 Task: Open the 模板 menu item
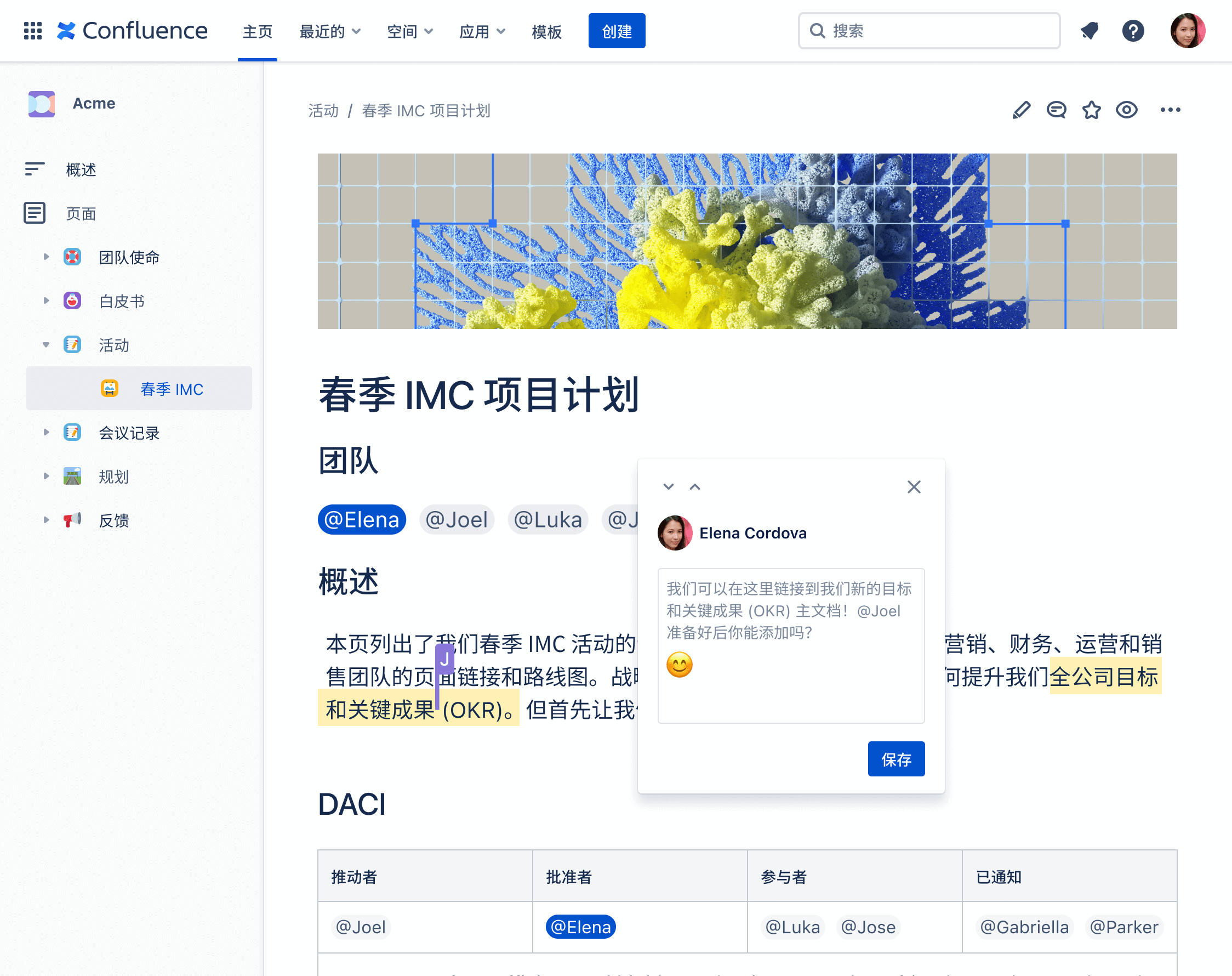click(x=546, y=31)
